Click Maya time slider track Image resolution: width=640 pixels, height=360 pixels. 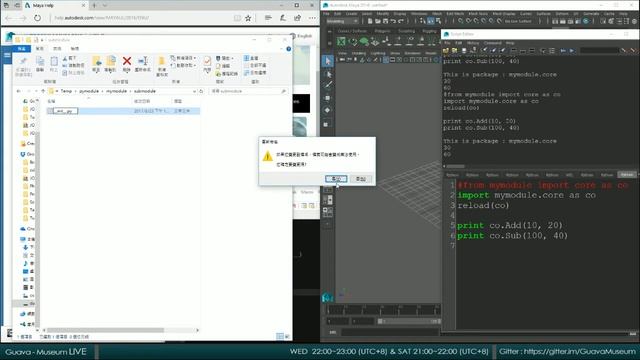[383, 309]
